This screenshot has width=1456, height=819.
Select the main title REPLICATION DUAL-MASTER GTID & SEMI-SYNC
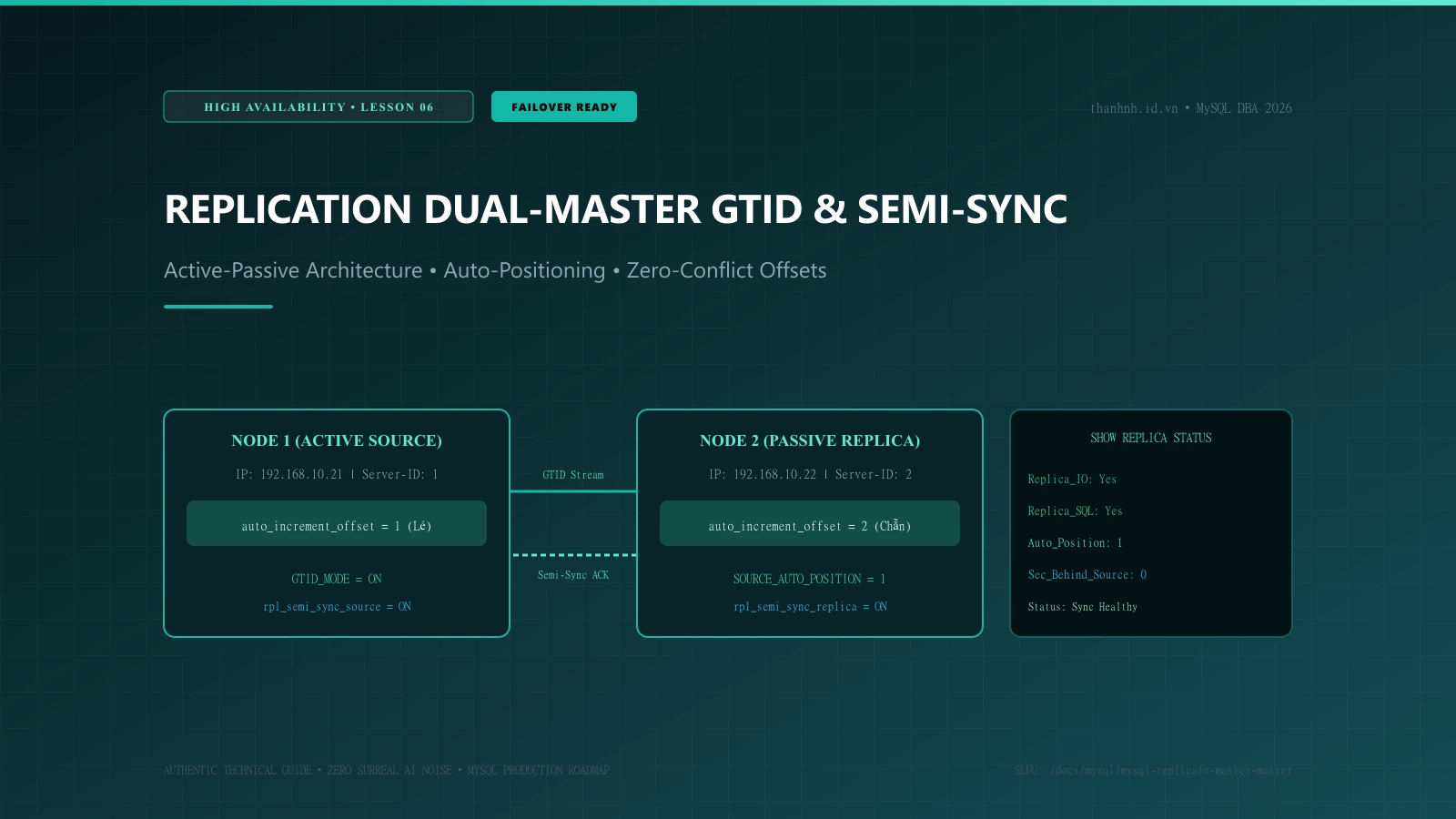click(x=615, y=209)
